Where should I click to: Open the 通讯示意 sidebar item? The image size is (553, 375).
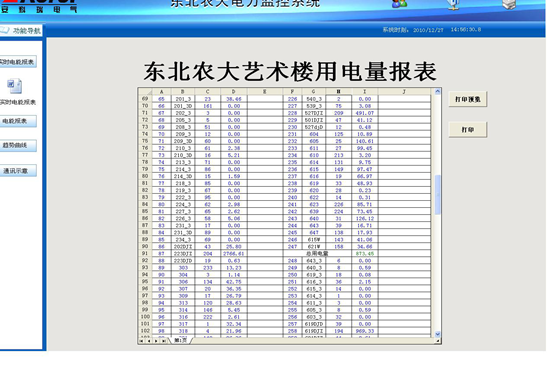[18, 171]
